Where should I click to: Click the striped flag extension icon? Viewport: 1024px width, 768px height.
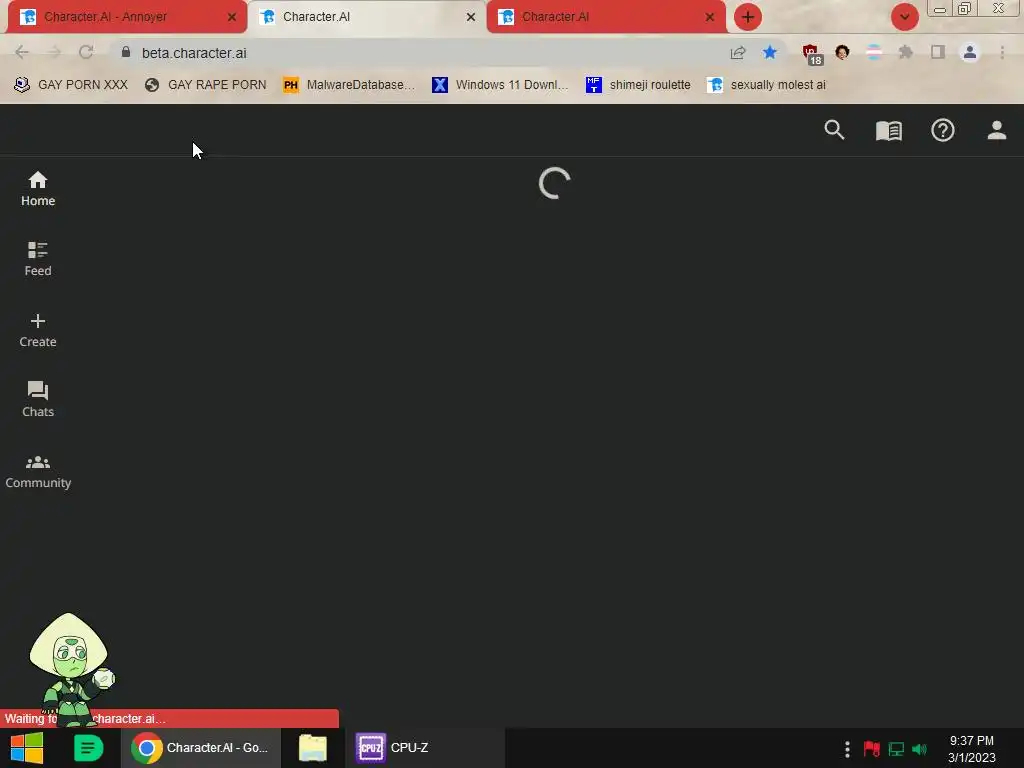click(x=874, y=52)
